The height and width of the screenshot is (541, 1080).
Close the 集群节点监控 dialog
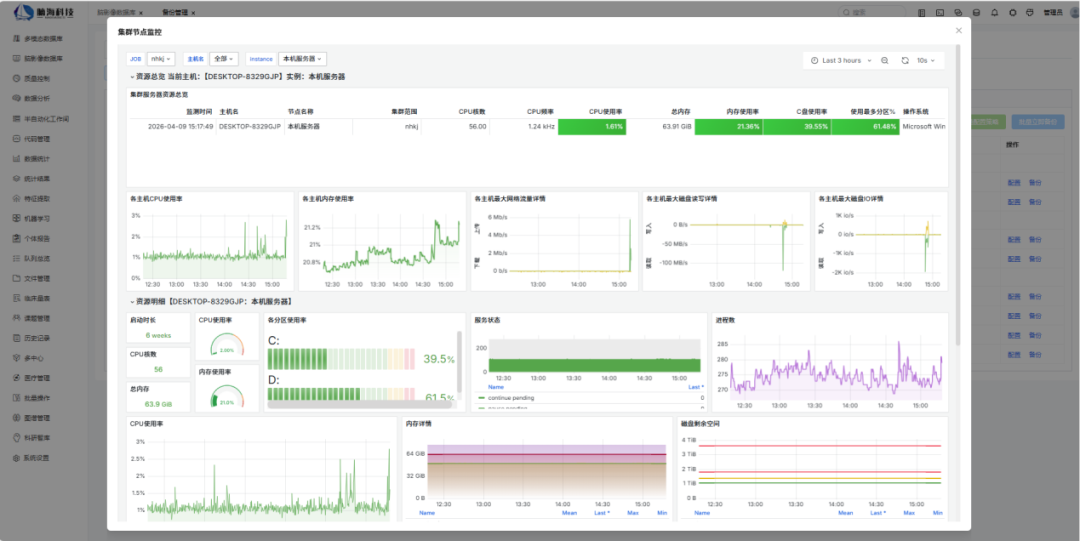click(x=958, y=31)
